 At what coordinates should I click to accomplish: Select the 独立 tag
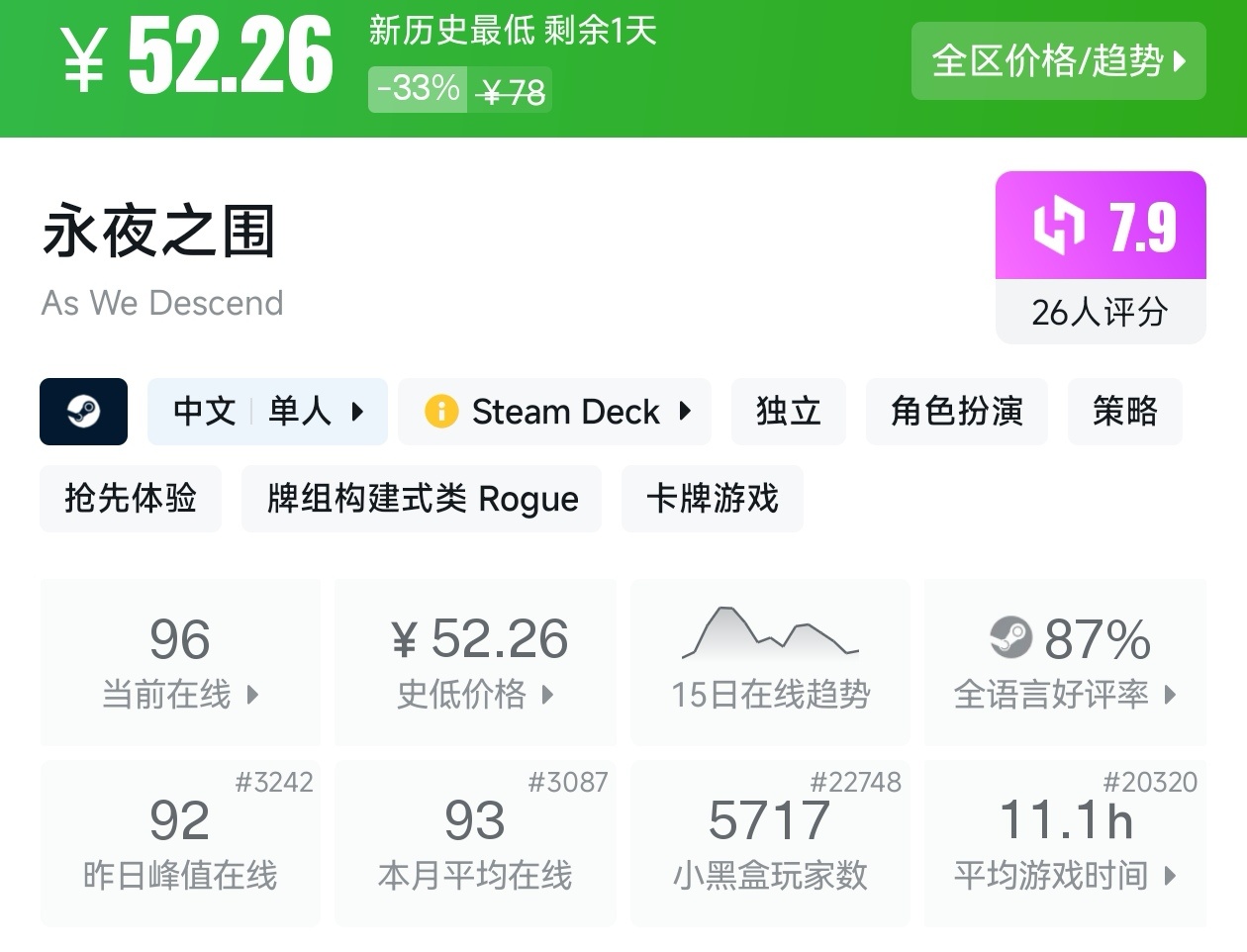tap(788, 412)
